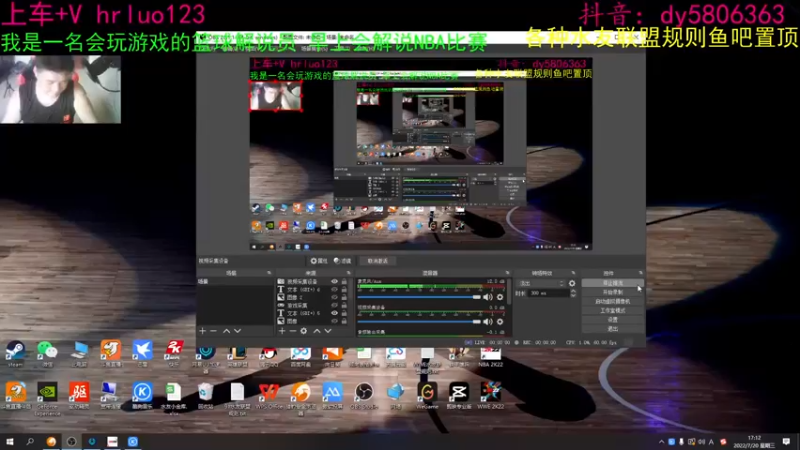Toggle visibility of 图像 2 source

(x=334, y=297)
